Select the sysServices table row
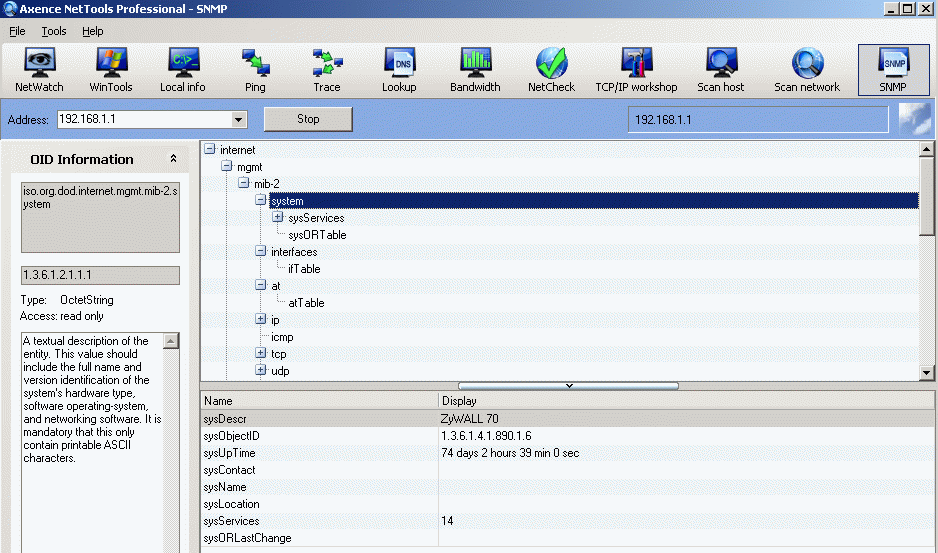The width and height of the screenshot is (938, 553). tap(567, 521)
